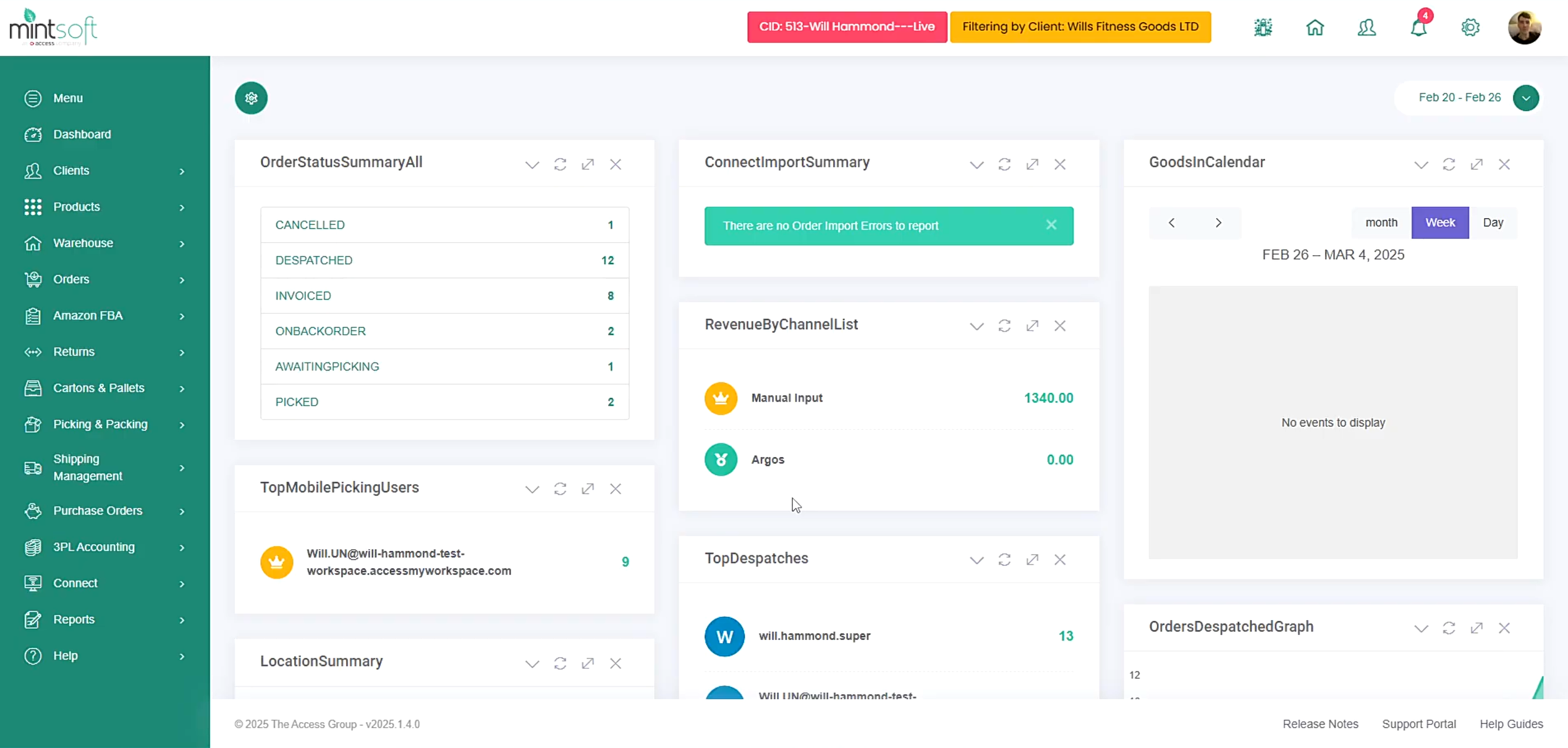Viewport: 1568px width, 748px height.
Task: Open the Feb 20 - Feb 26 date dropdown
Action: (x=1525, y=98)
